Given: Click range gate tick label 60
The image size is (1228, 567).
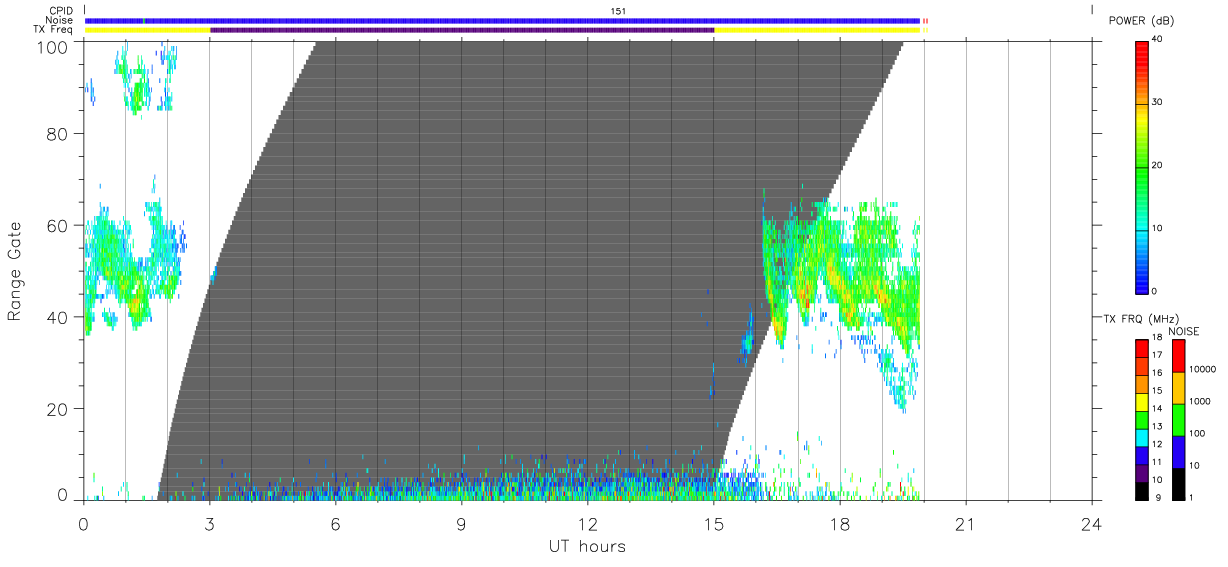Looking at the screenshot, I should pyautogui.click(x=56, y=226).
